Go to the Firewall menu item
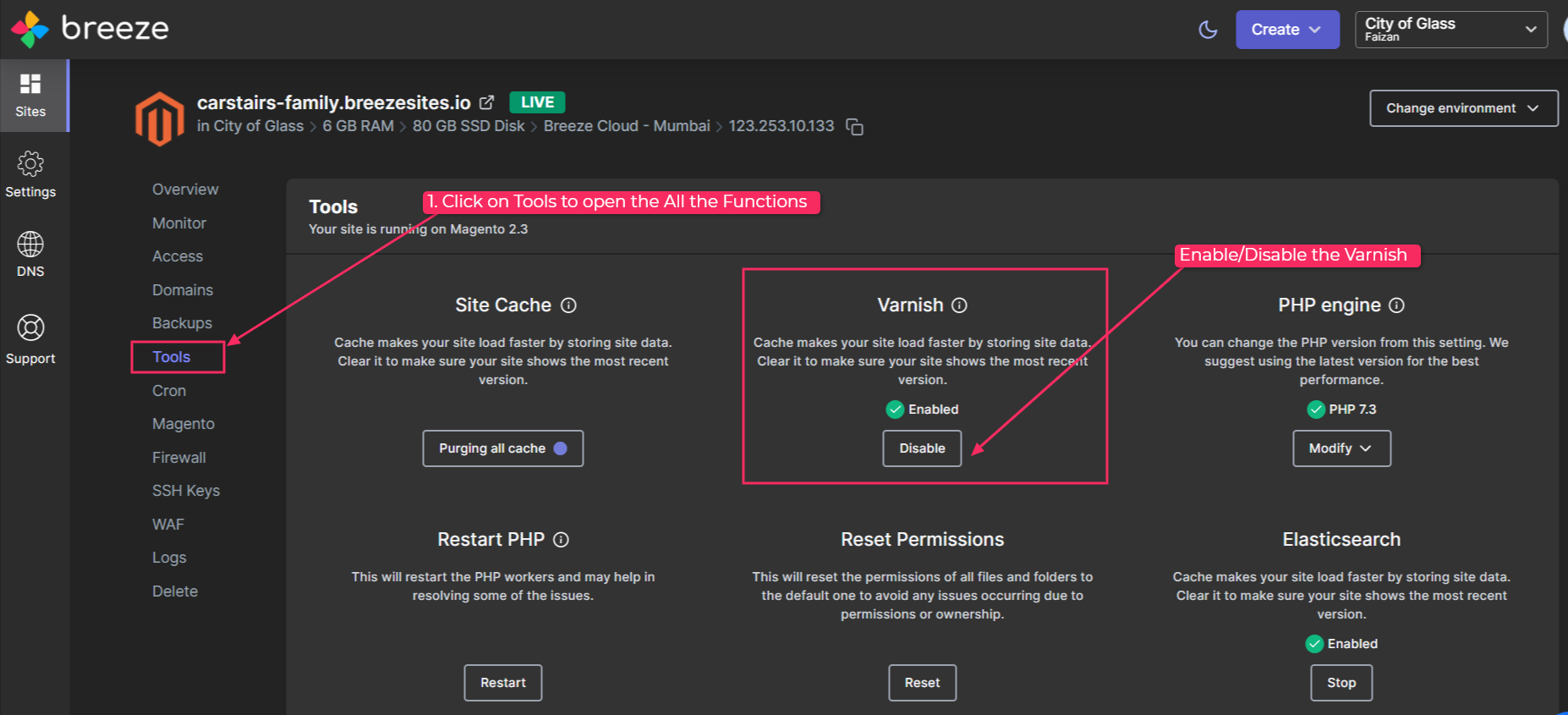The height and width of the screenshot is (715, 1568). [x=179, y=458]
